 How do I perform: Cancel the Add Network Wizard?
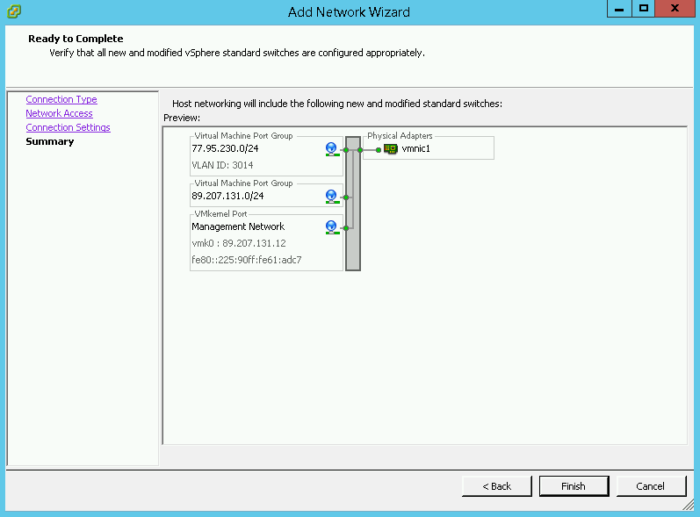pyautogui.click(x=651, y=486)
